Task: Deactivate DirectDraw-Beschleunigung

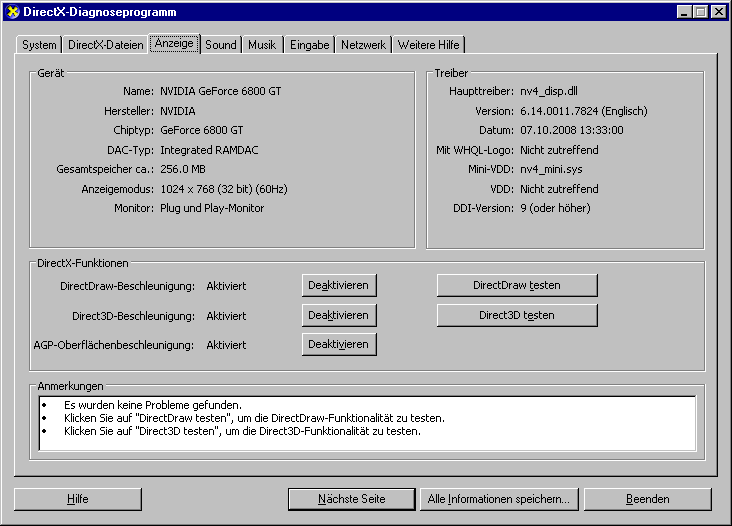Action: [x=339, y=285]
